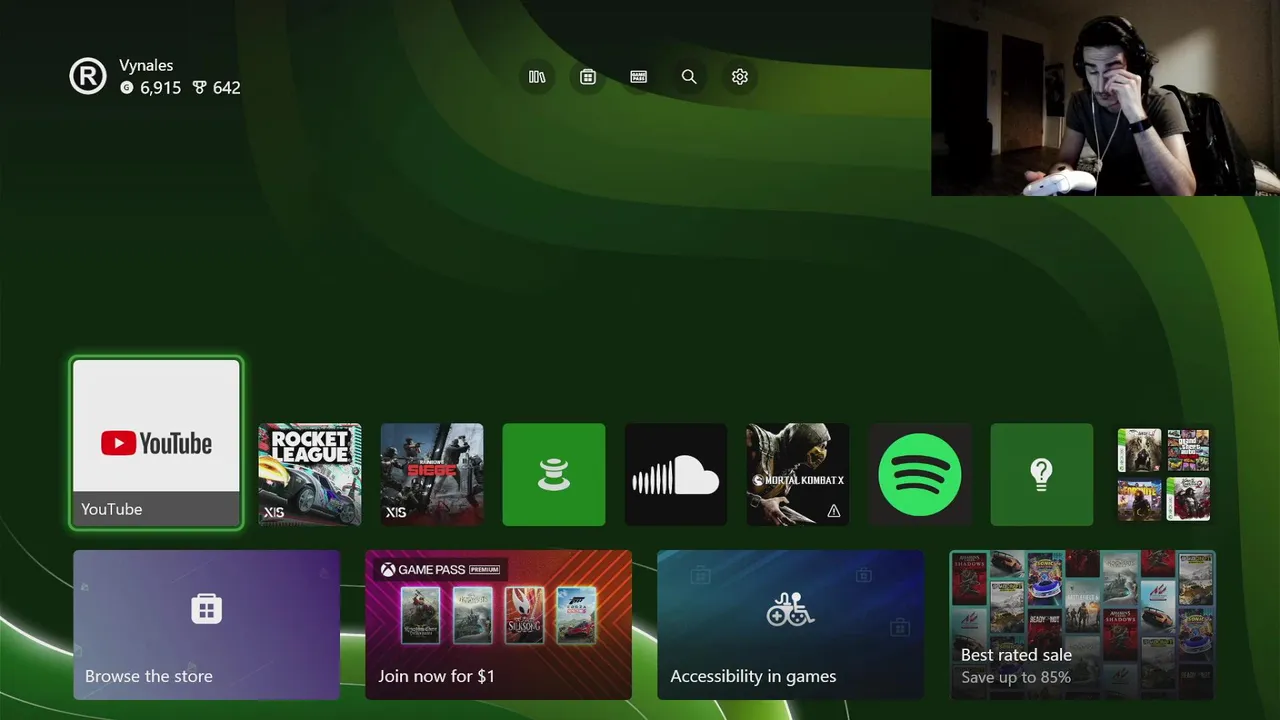Click the warning icon on Mortal Kombat X
Screen dimensions: 1280x720
tap(834, 511)
